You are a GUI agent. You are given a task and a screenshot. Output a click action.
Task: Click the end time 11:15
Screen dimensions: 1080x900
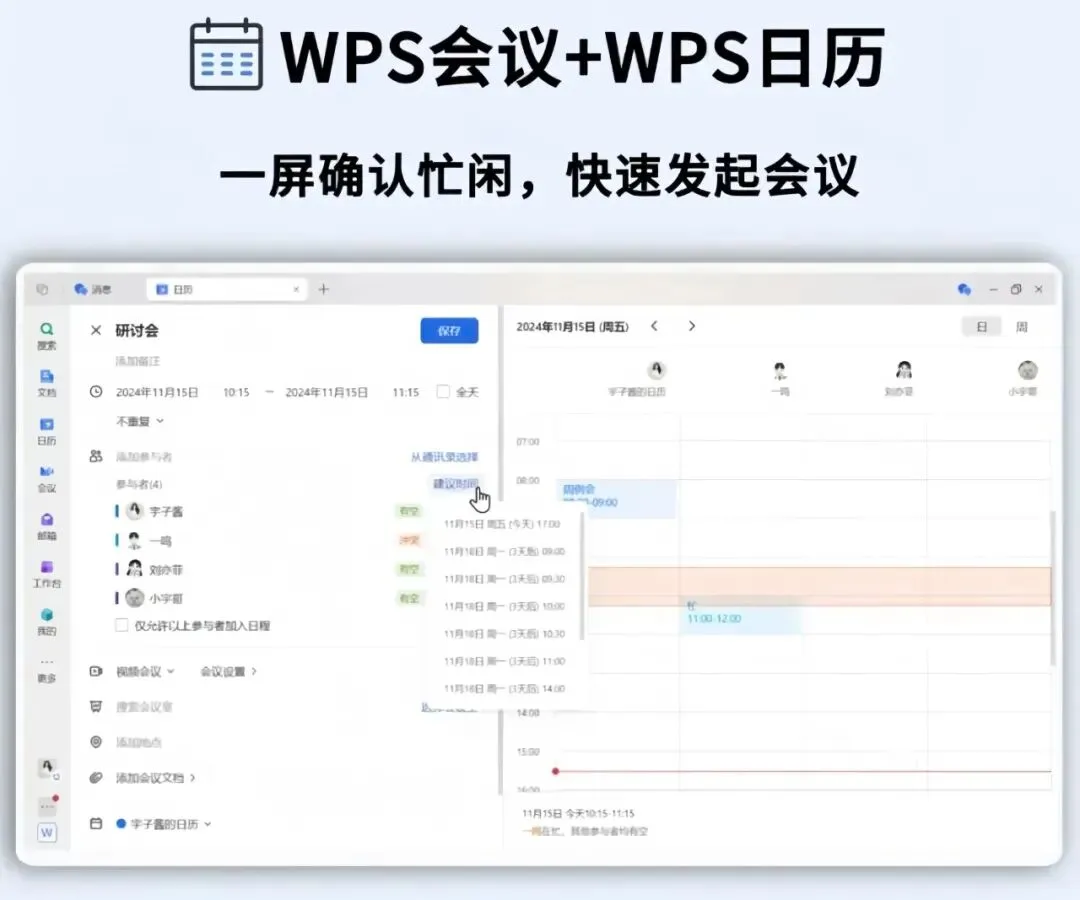coord(406,392)
